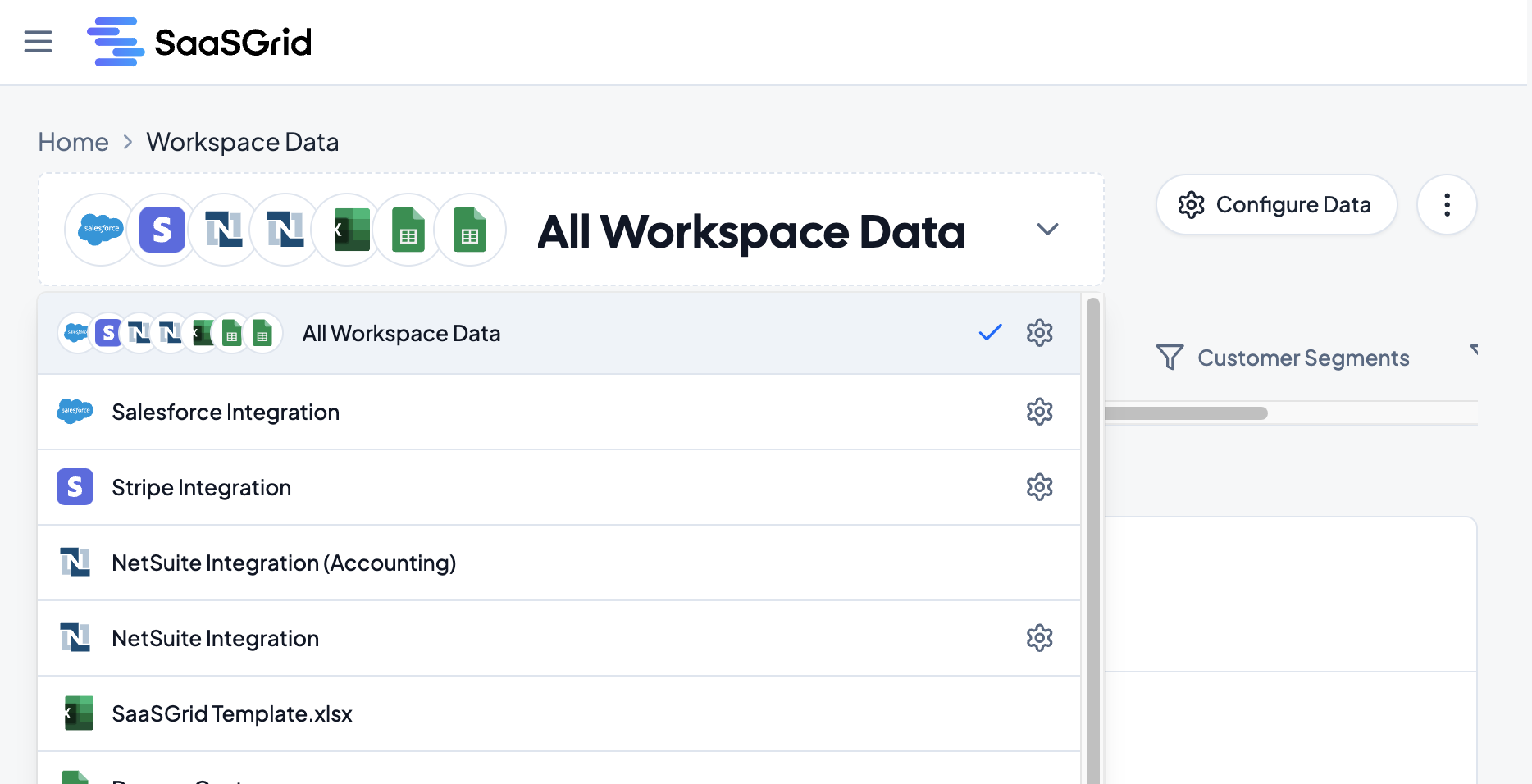Open settings gear for All Workspace Data
1532x784 pixels.
point(1039,333)
